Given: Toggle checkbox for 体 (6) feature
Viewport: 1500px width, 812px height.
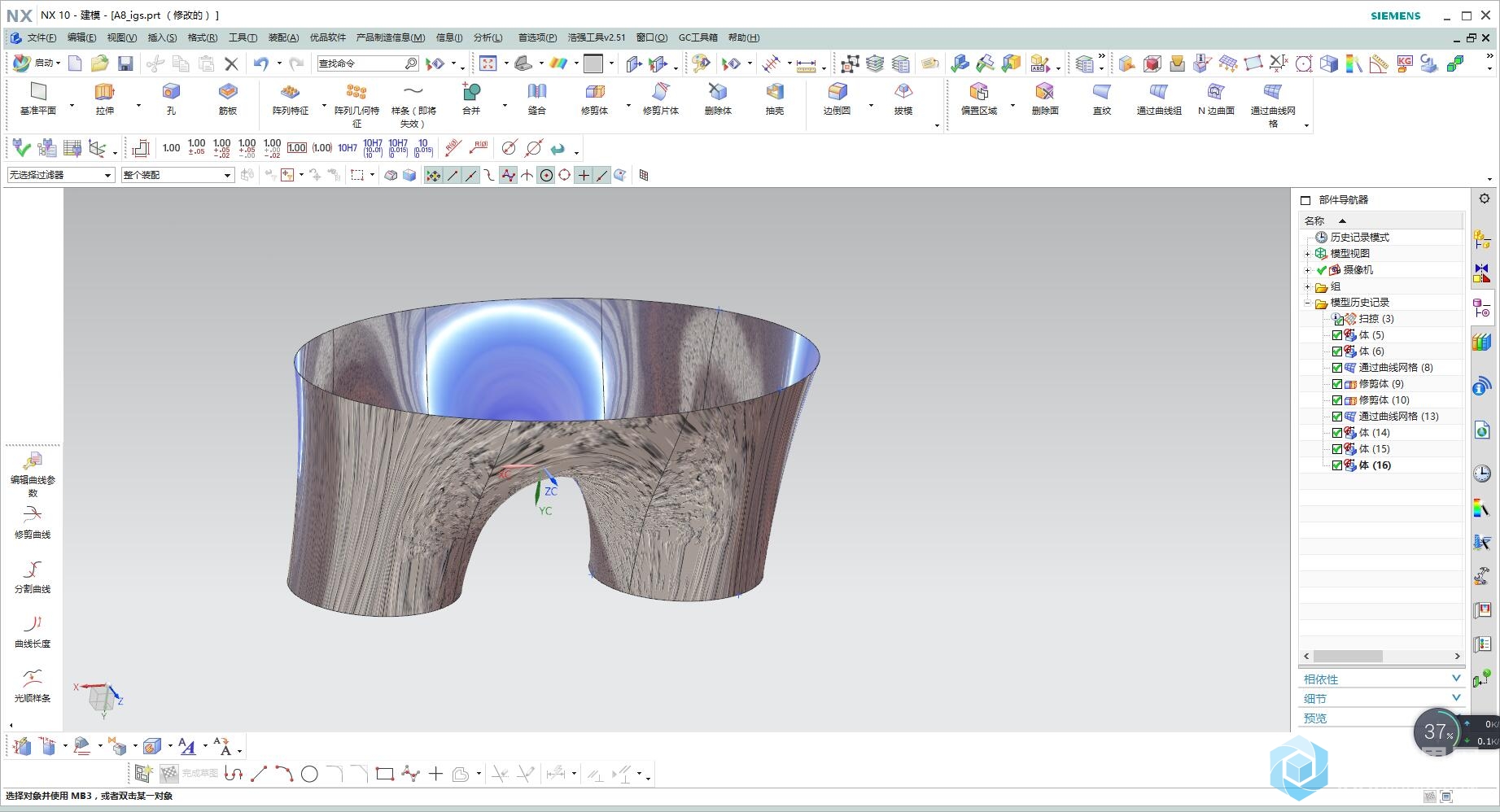Looking at the screenshot, I should (1336, 351).
